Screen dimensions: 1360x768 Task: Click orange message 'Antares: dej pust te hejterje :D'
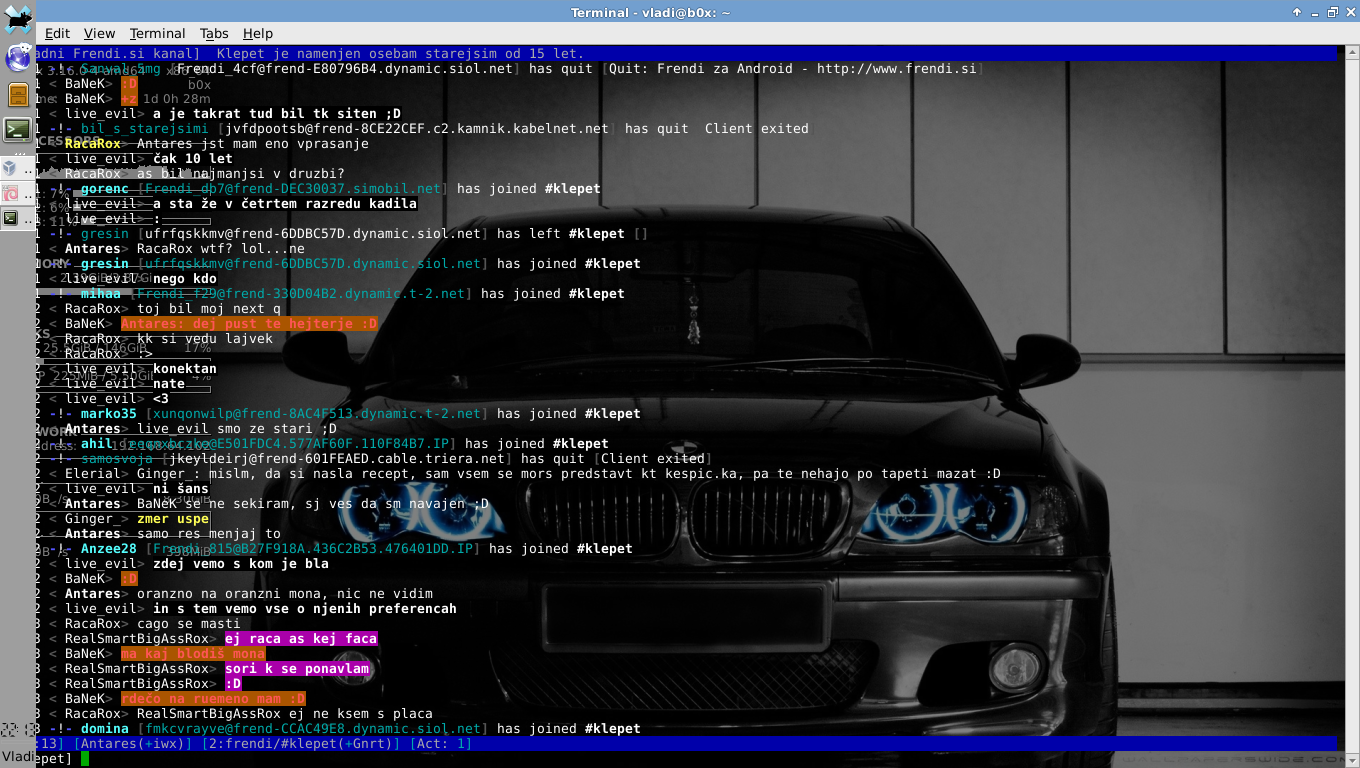click(249, 324)
